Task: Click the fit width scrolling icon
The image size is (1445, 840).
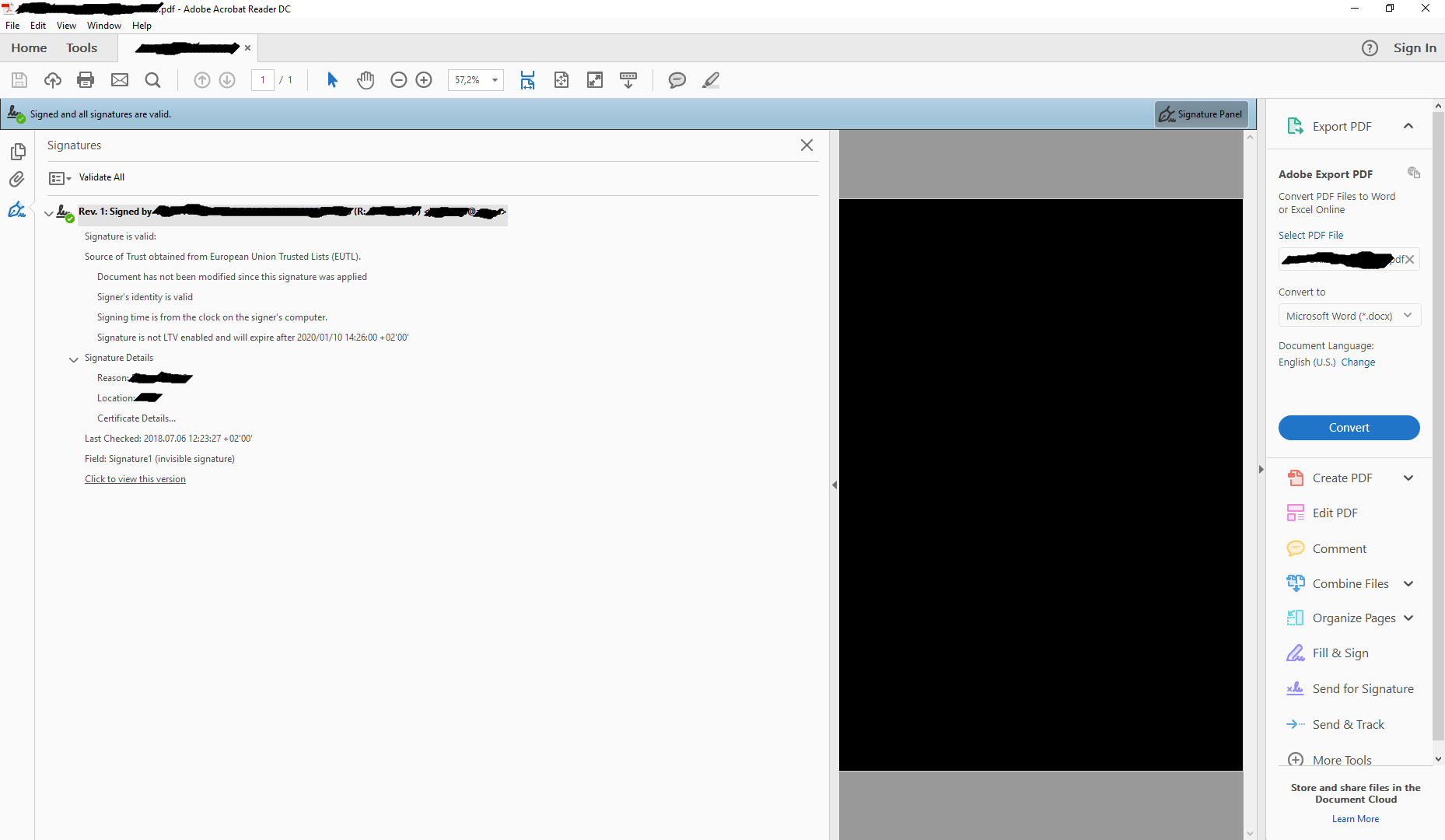Action: [x=527, y=80]
